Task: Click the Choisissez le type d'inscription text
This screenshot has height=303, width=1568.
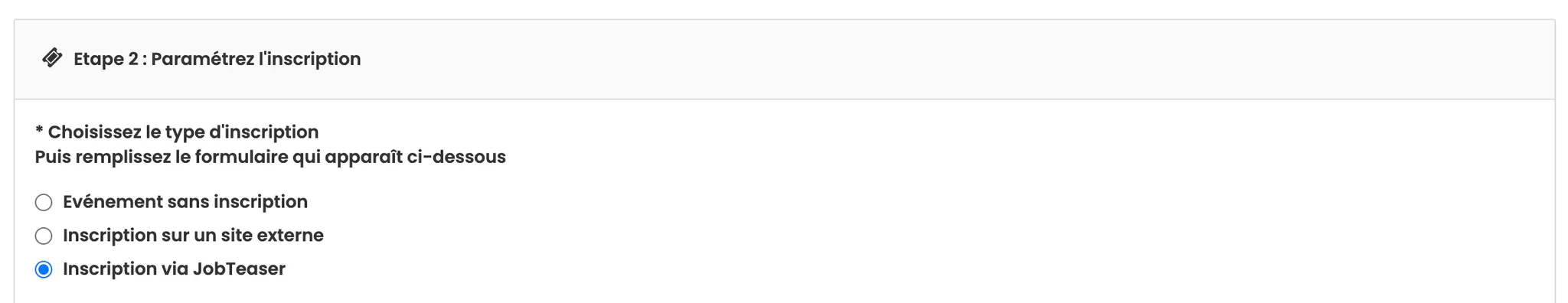Action: tap(183, 132)
